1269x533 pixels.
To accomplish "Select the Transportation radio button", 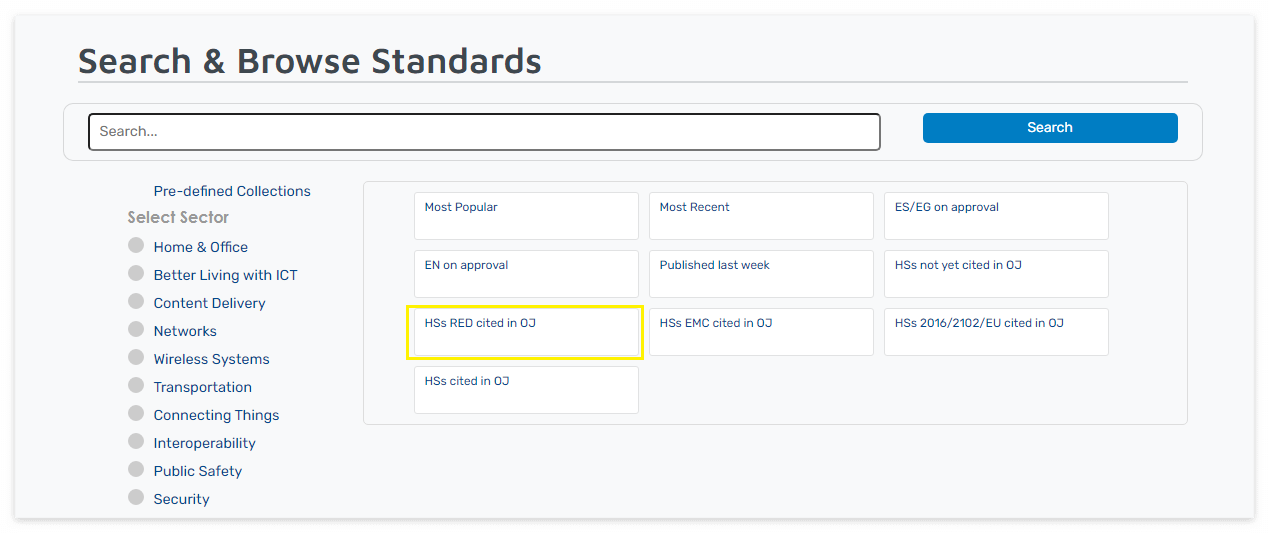I will [136, 385].
